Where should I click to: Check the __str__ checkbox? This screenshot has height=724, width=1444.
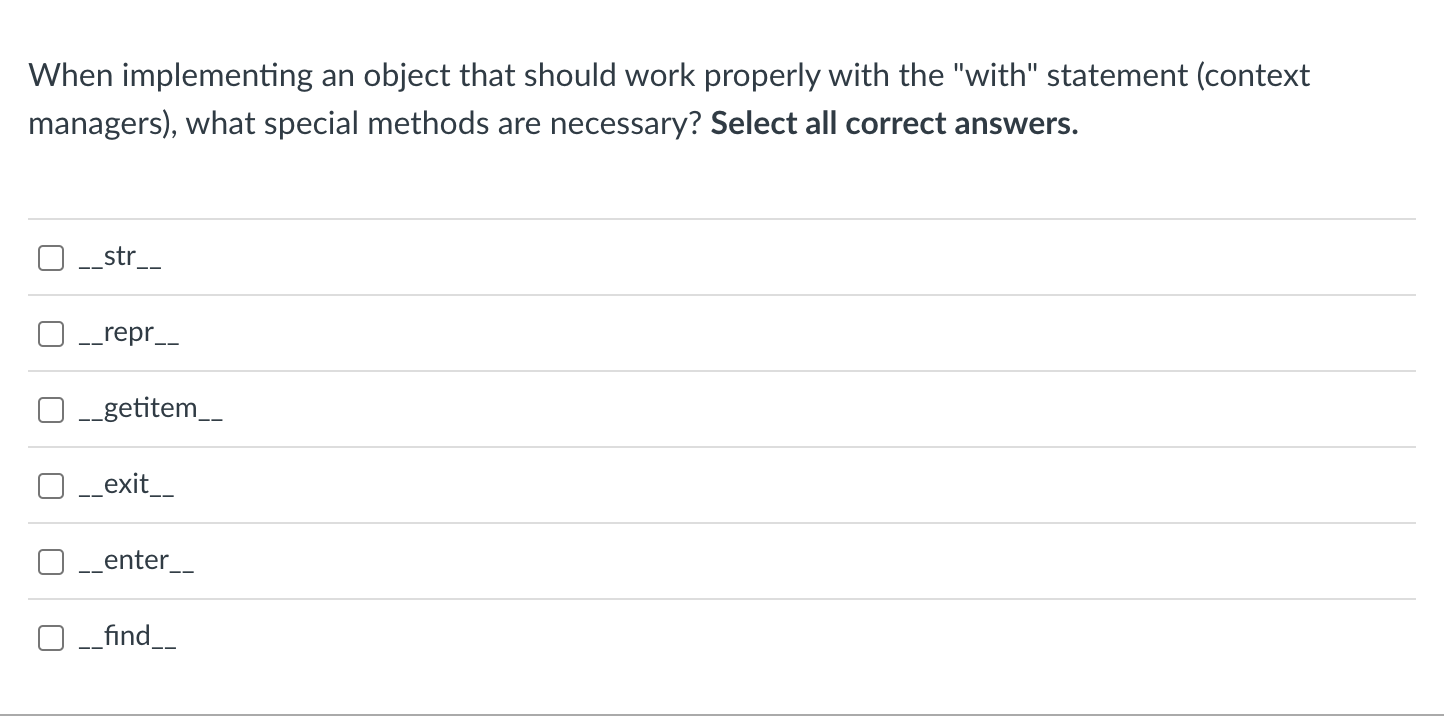(x=51, y=258)
